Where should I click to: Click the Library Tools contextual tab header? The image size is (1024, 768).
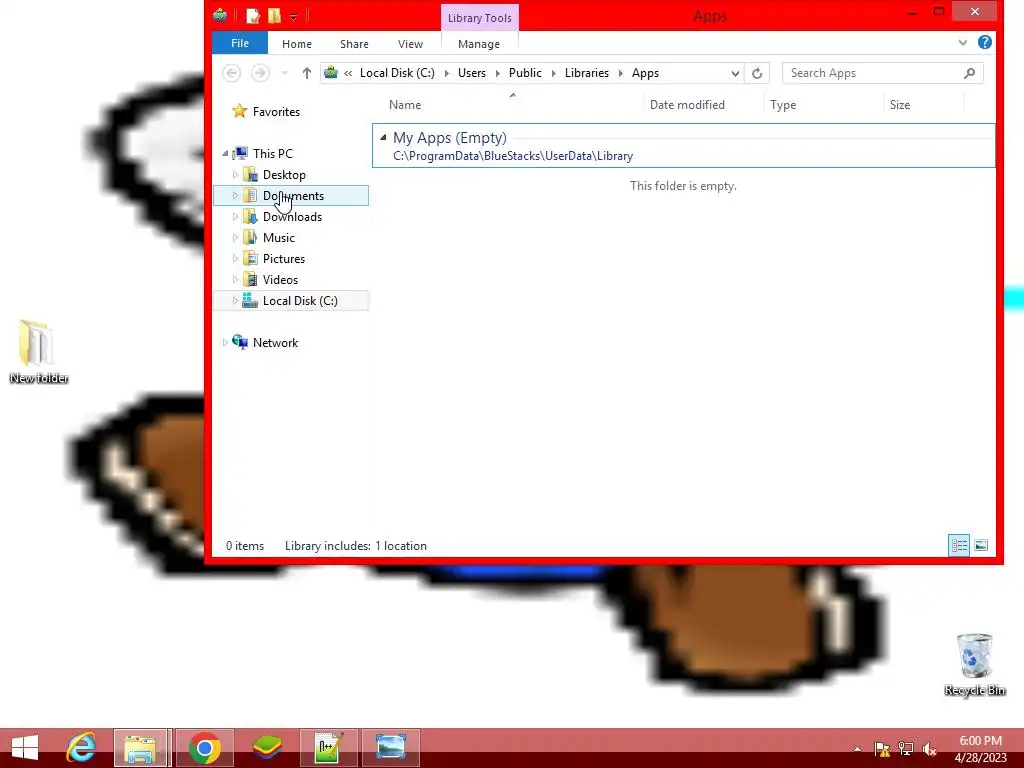[x=479, y=18]
